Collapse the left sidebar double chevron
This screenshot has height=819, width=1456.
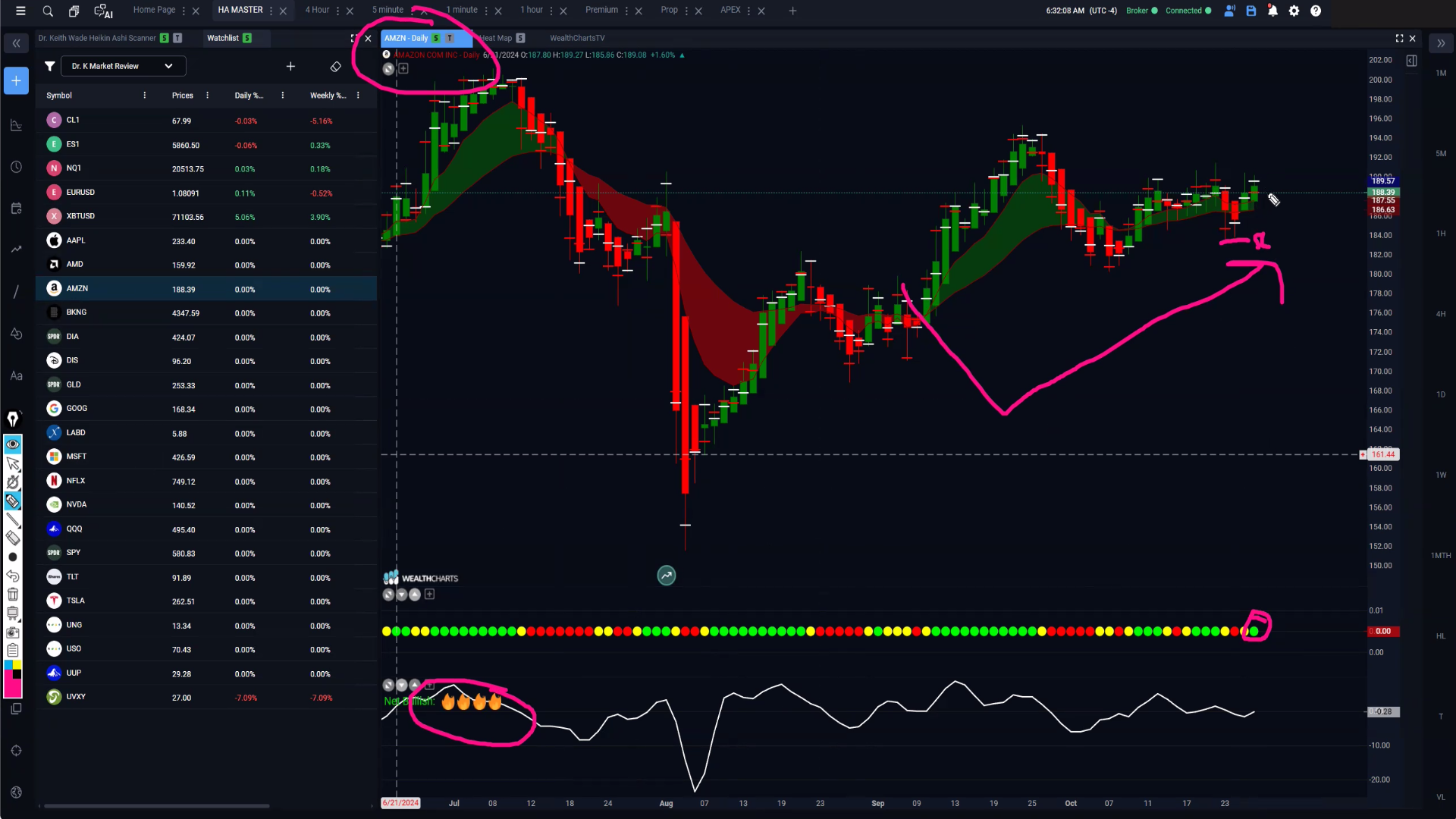[x=16, y=44]
